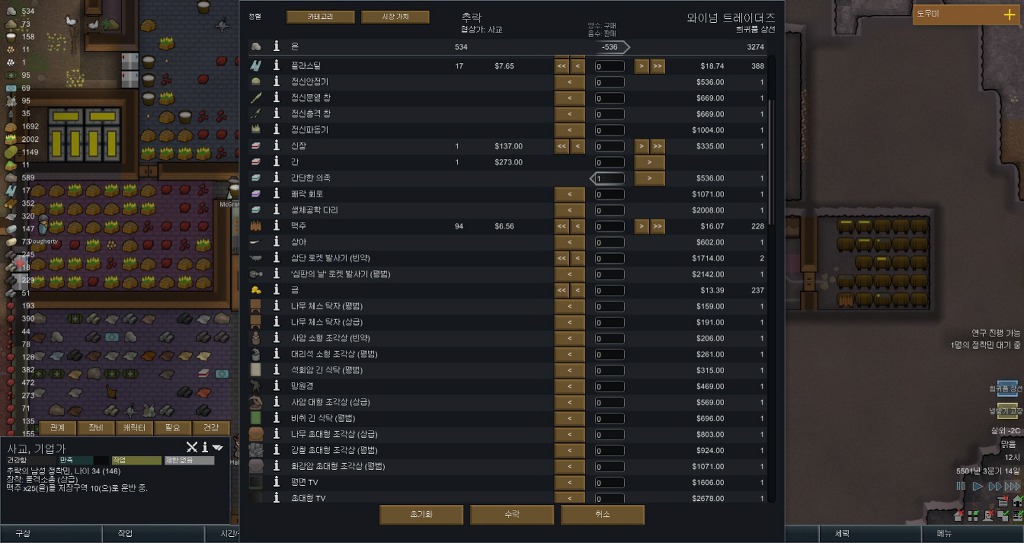
Task: Buy 정신안정기 with < button
Action: coord(569,82)
